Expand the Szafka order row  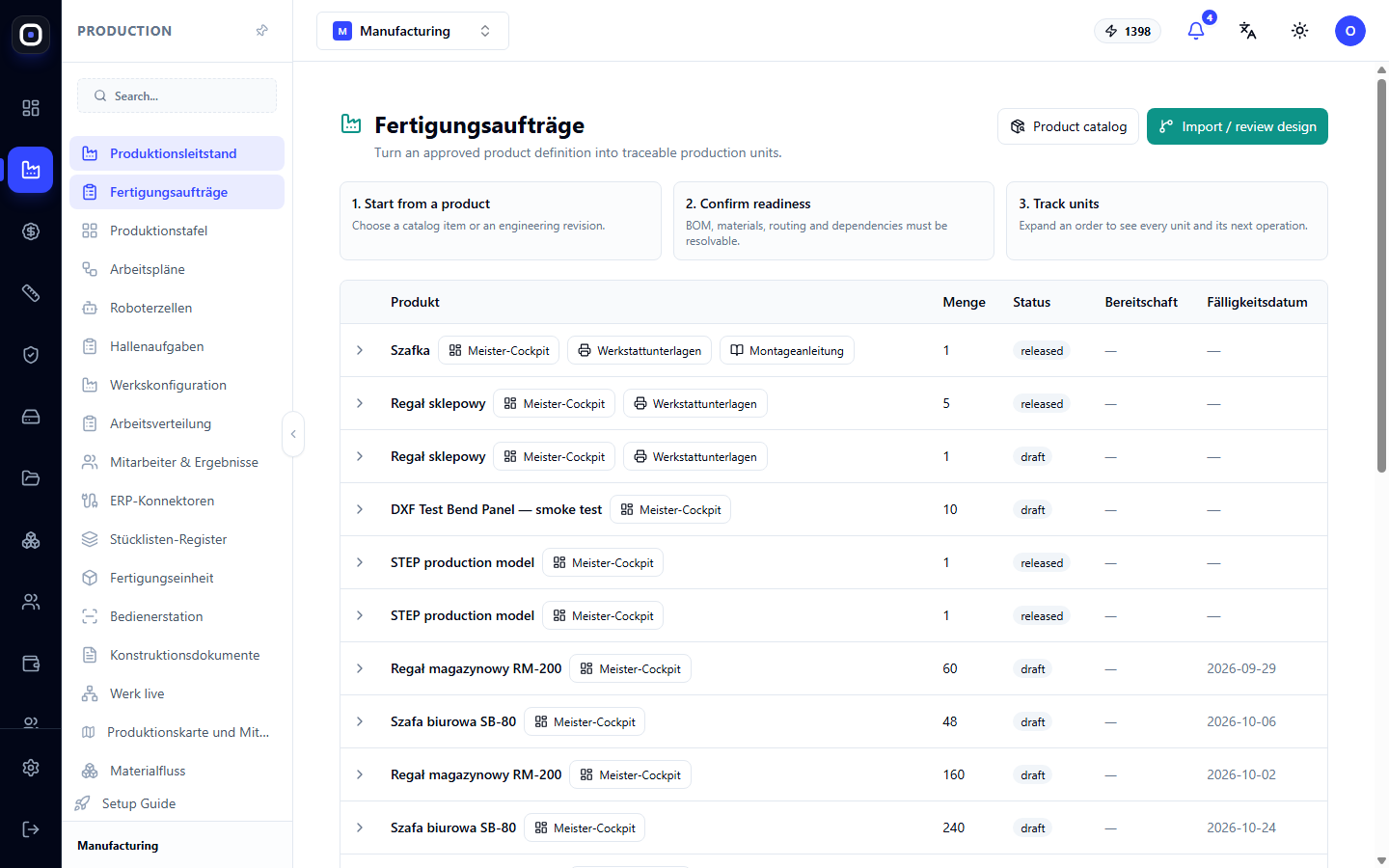360,350
